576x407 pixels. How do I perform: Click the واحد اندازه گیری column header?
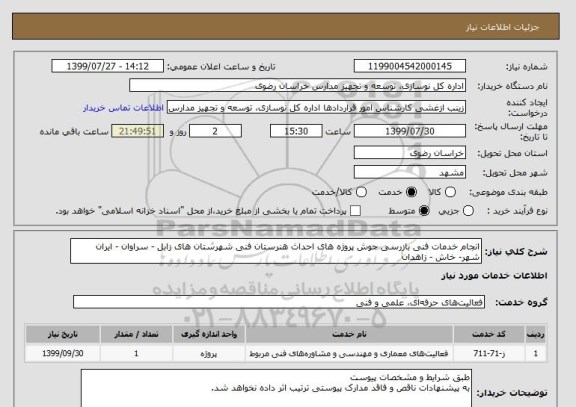209,334
